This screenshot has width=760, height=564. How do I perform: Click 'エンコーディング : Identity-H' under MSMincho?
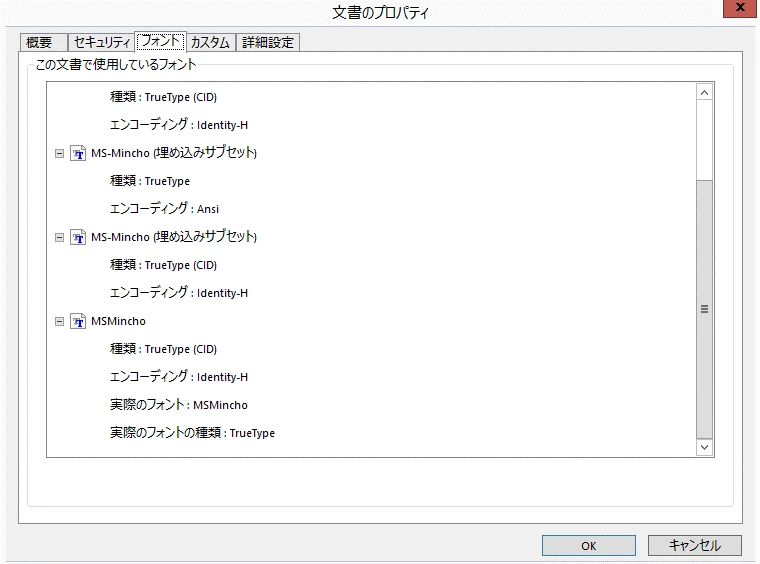(179, 377)
